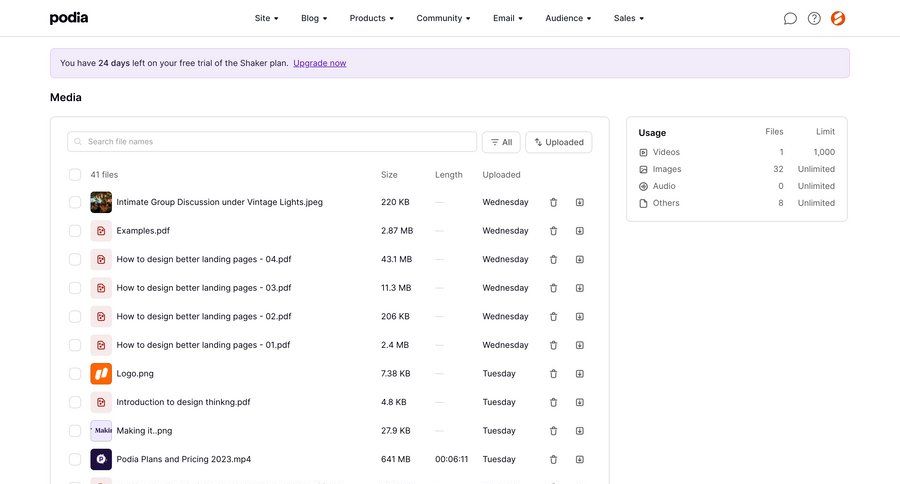Download landing pages - 03.pdf file
900x484 pixels.
(x=580, y=288)
